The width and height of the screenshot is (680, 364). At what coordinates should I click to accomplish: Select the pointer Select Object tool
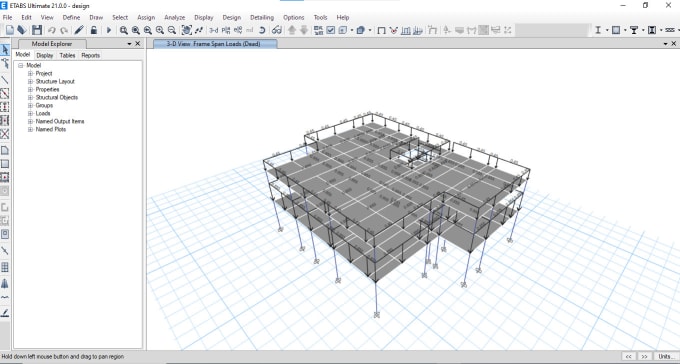[5, 50]
